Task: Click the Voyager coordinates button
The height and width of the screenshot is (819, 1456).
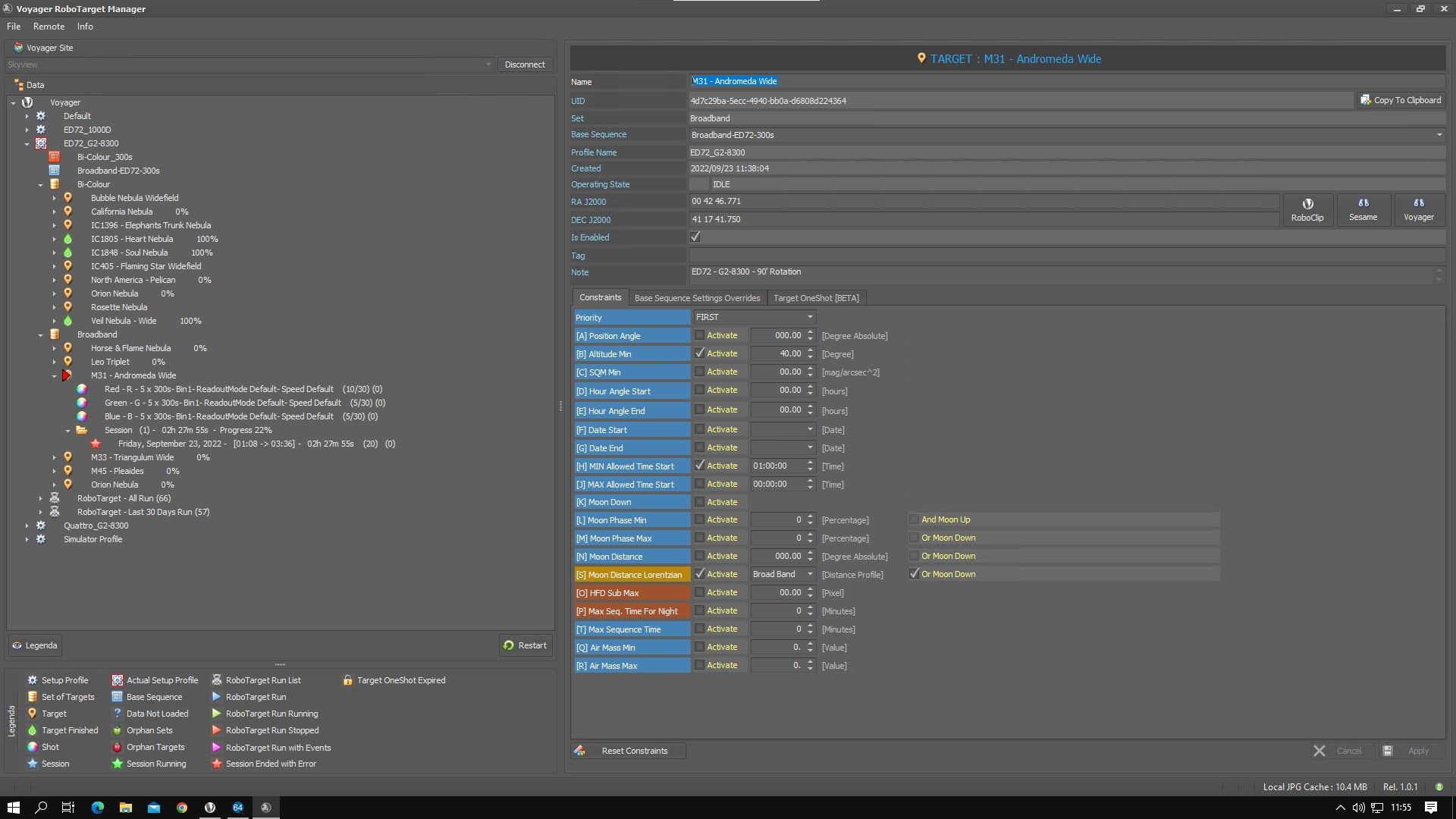Action: (x=1418, y=209)
